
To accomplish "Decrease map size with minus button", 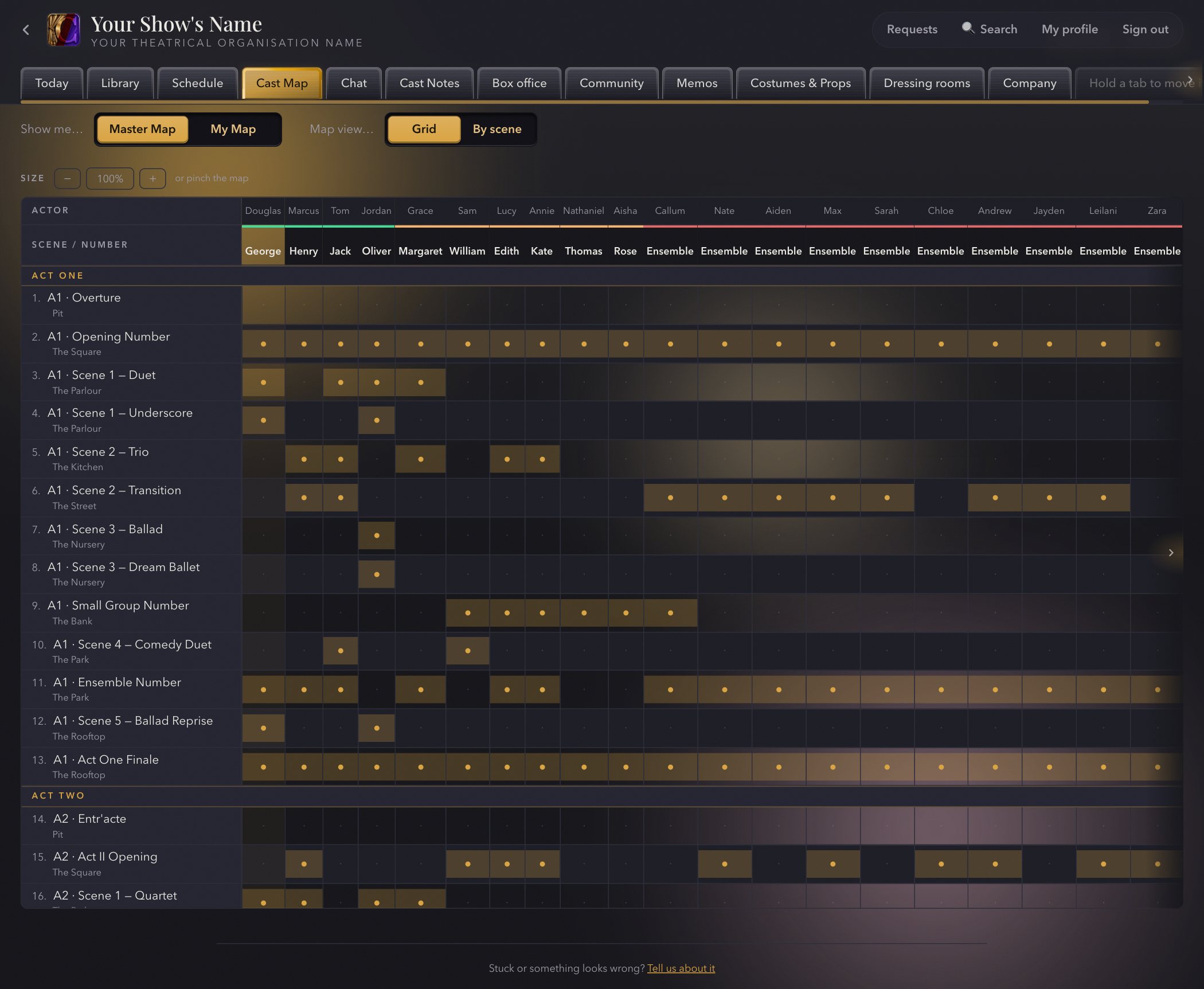I will coord(68,178).
